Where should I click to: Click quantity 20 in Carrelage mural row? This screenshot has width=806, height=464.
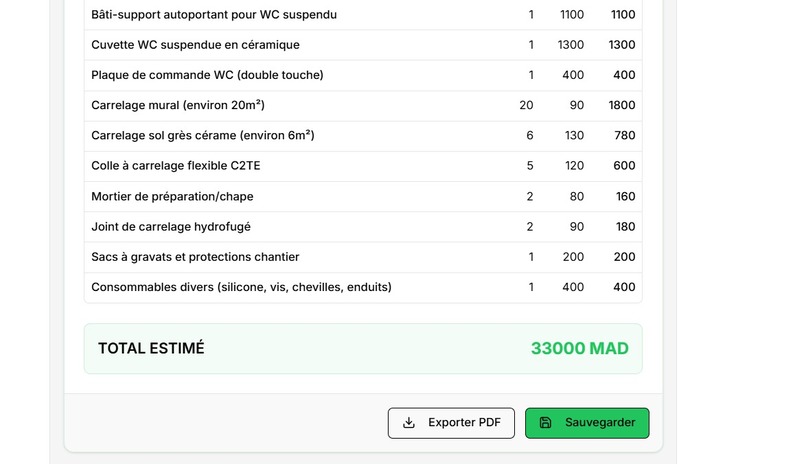pyautogui.click(x=526, y=105)
